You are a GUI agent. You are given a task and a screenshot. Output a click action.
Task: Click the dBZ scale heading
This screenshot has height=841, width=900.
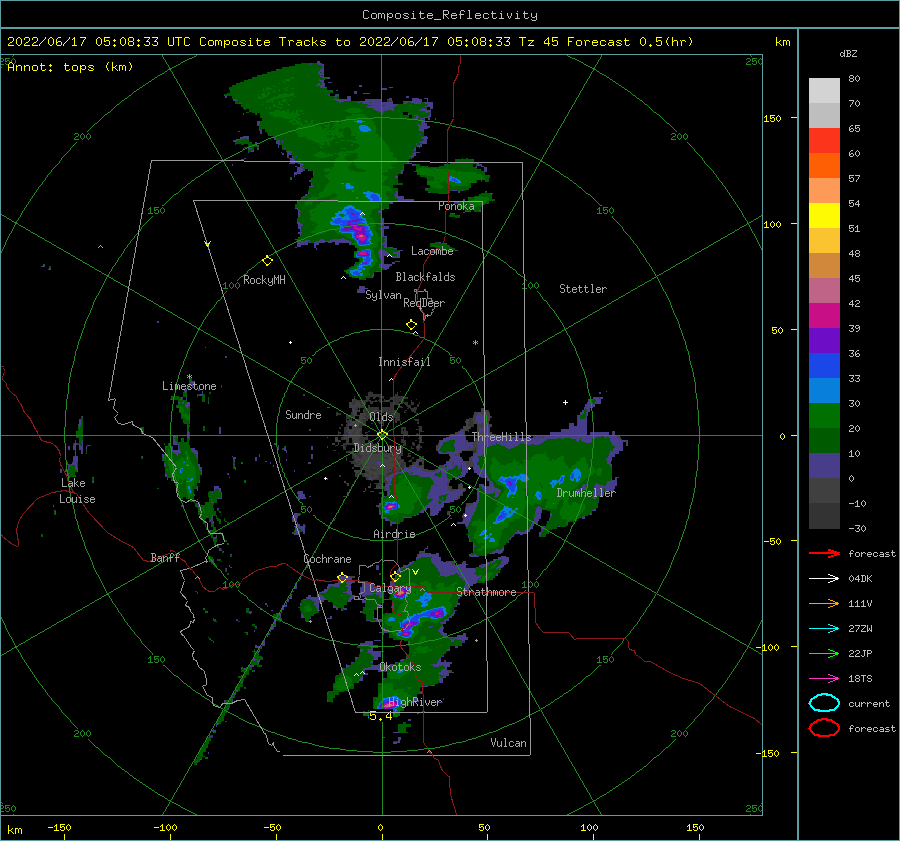click(848, 54)
